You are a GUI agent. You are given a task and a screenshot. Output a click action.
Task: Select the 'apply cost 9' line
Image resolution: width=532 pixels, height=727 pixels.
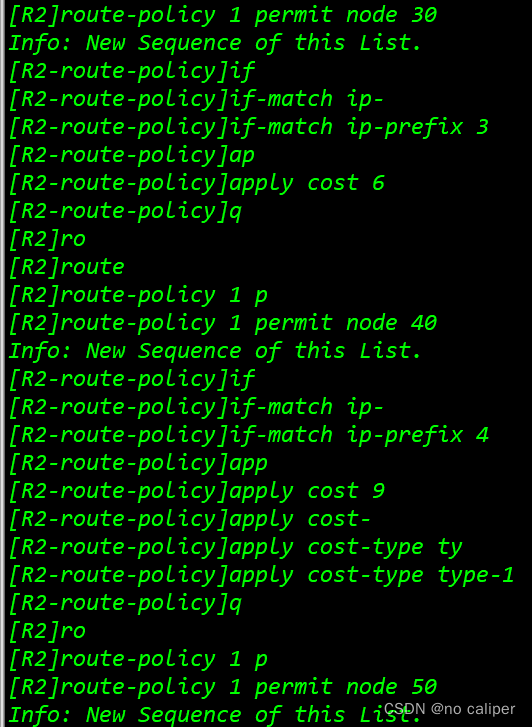[197, 492]
